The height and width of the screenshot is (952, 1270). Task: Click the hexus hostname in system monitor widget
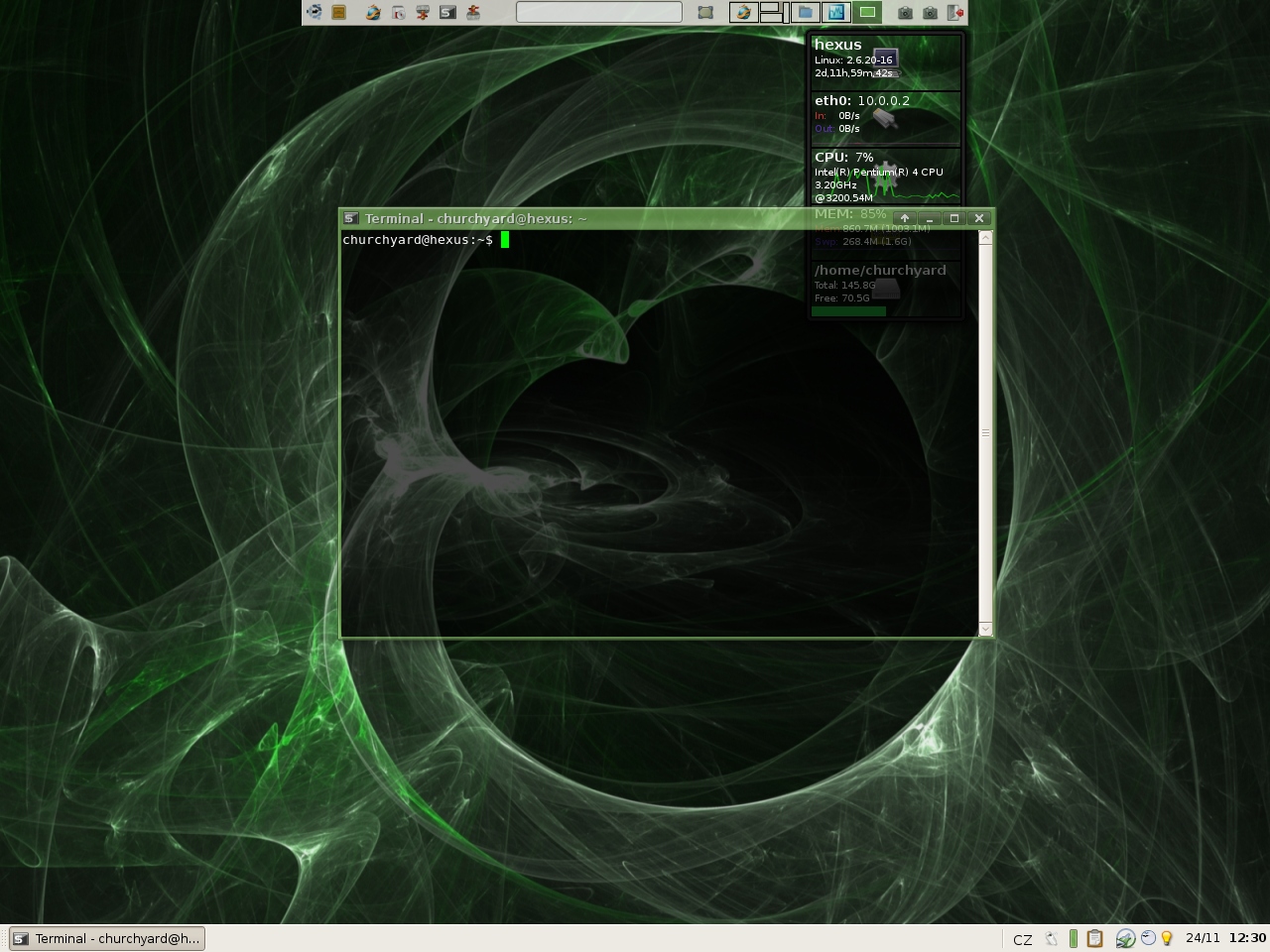(838, 45)
